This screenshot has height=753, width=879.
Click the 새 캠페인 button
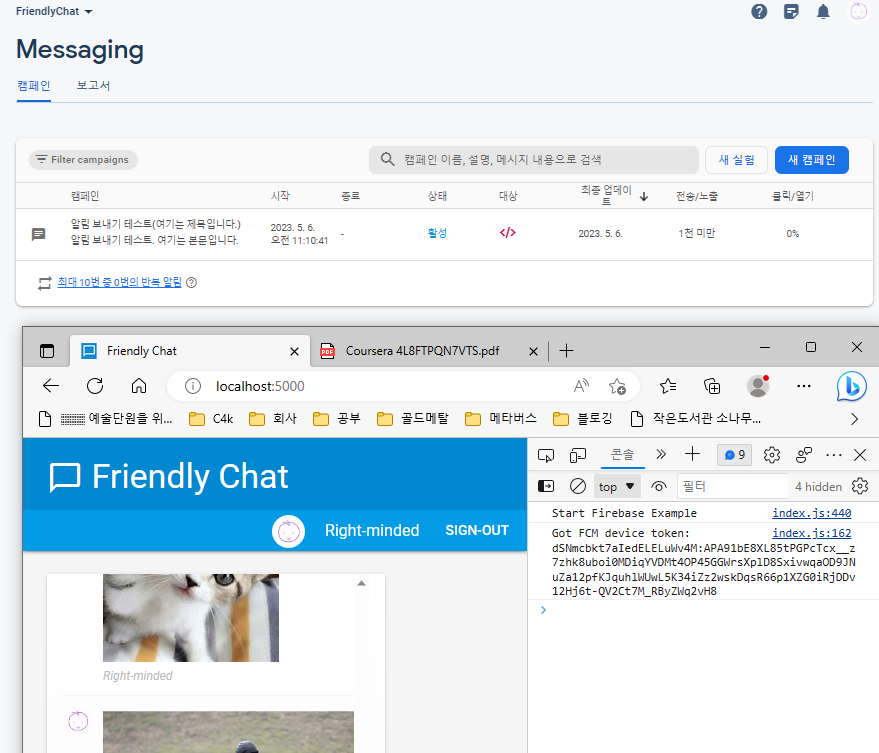pos(812,160)
